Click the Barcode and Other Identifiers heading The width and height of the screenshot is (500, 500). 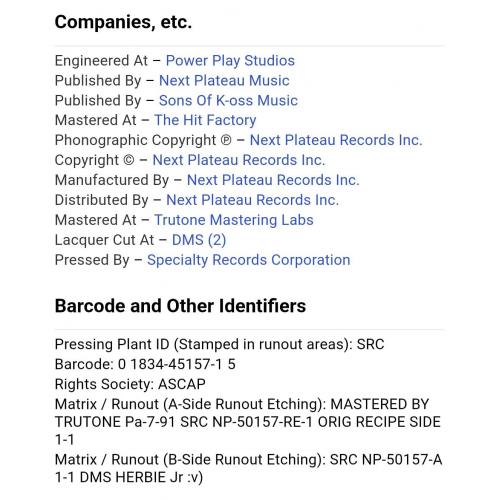[x=180, y=306]
